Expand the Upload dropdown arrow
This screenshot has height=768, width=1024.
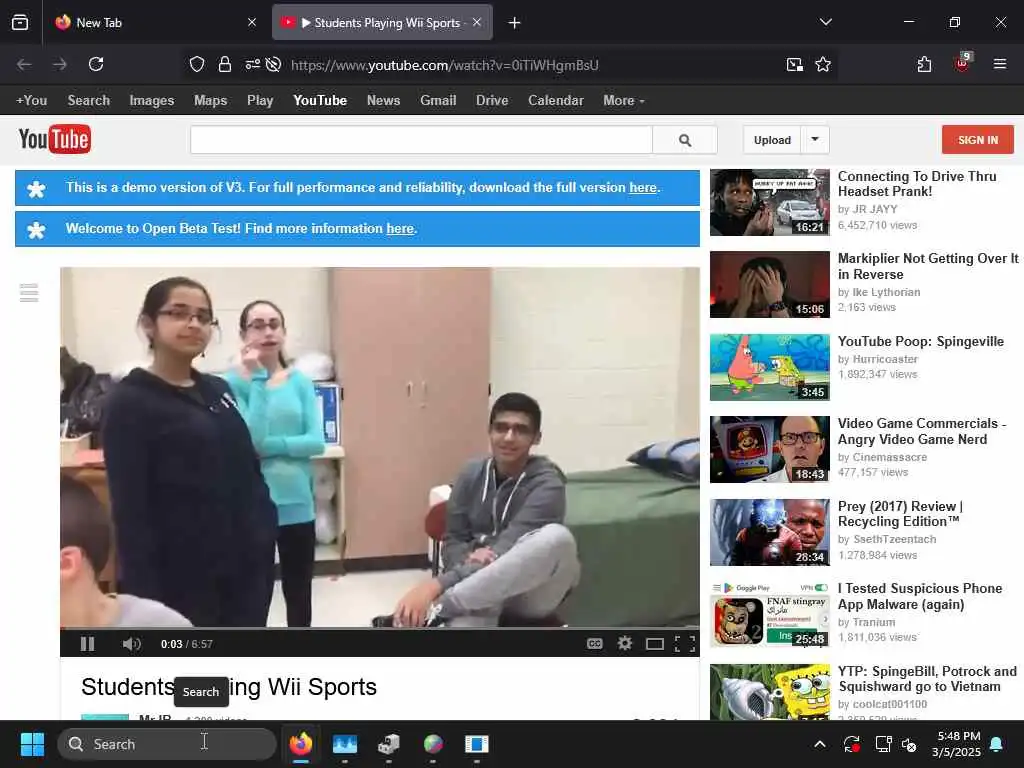click(x=815, y=139)
